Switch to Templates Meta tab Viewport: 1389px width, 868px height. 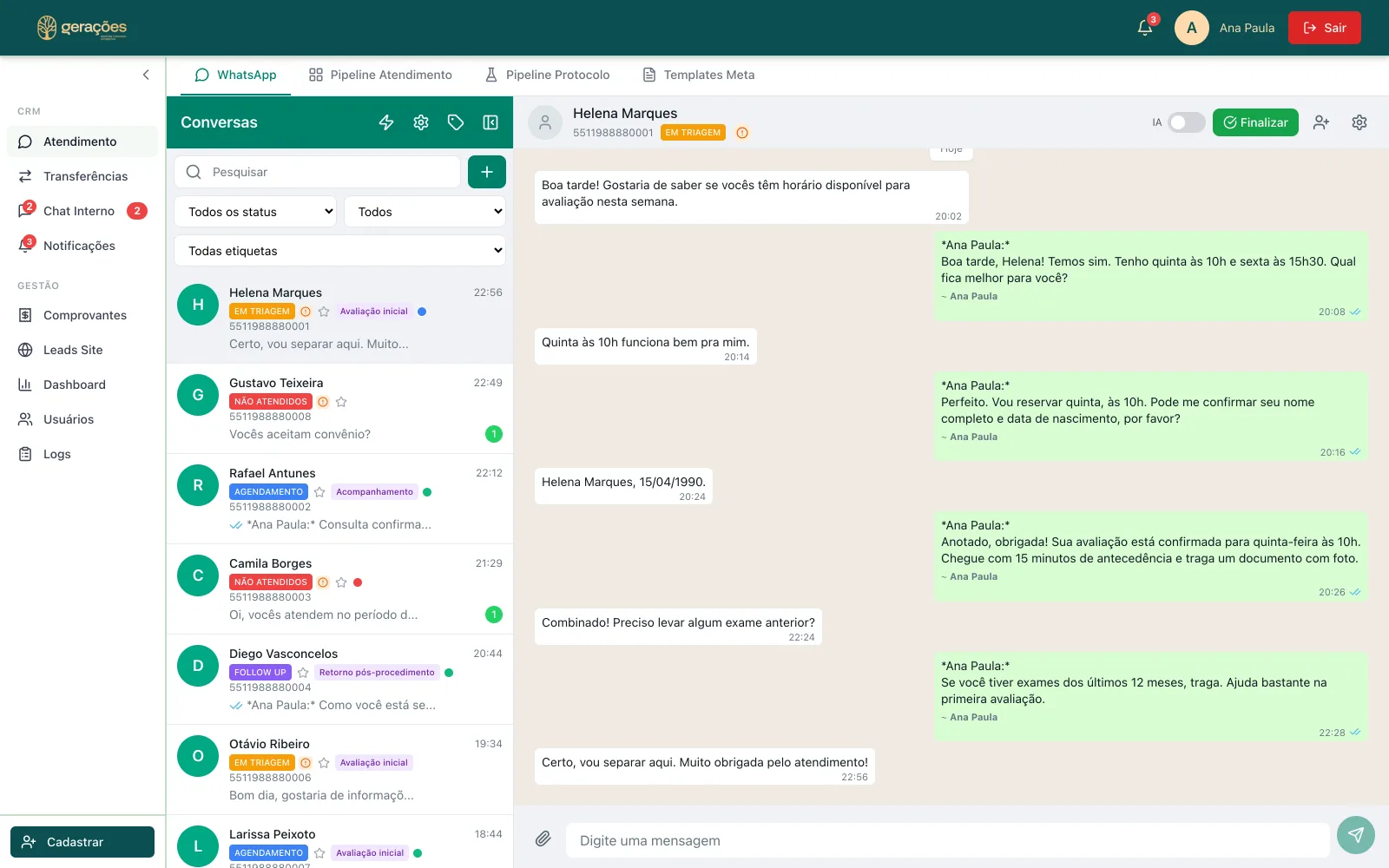click(699, 75)
